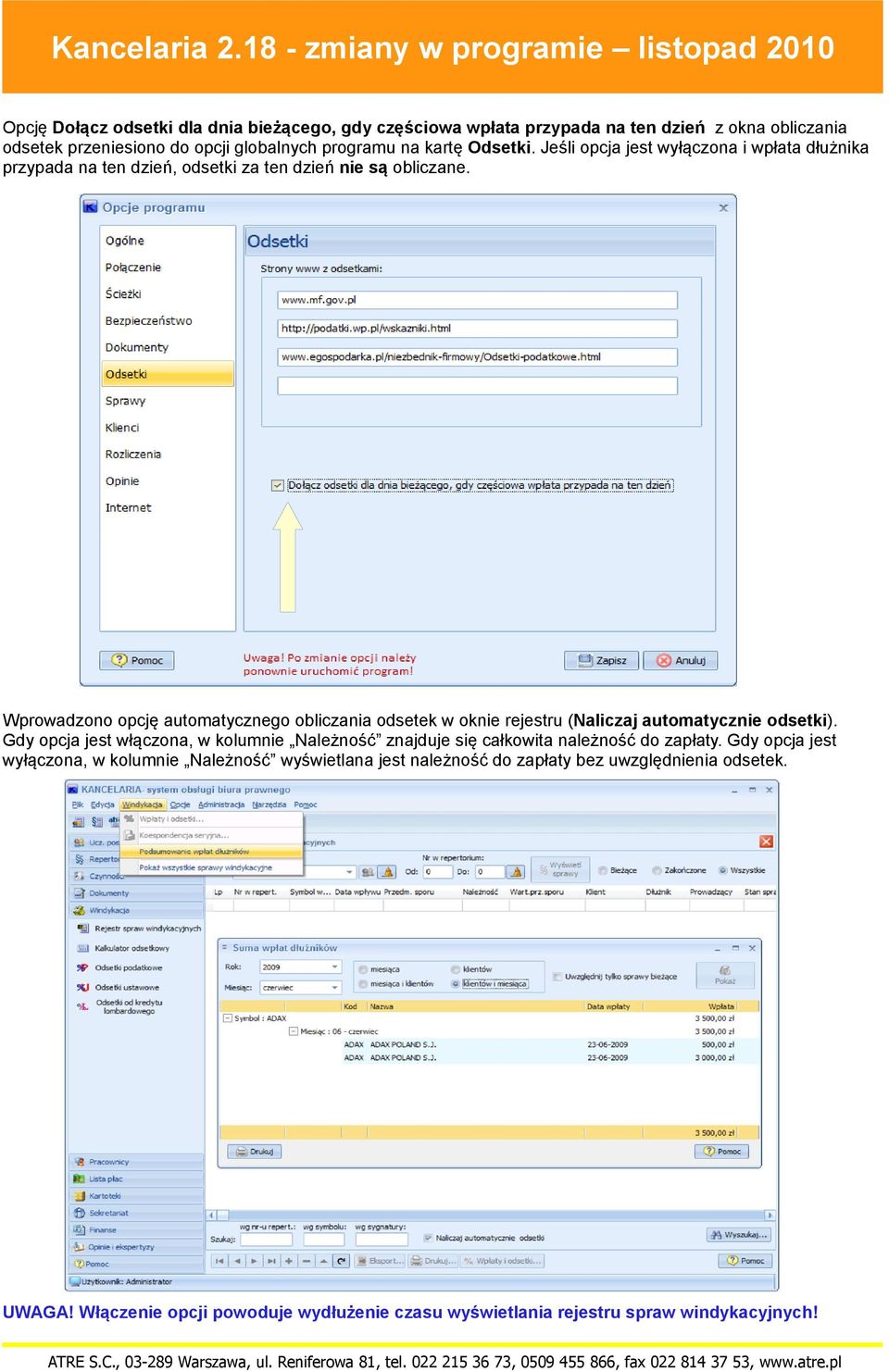Click the Eksport... button
This screenshot has width=889, height=1372.
[380, 1261]
